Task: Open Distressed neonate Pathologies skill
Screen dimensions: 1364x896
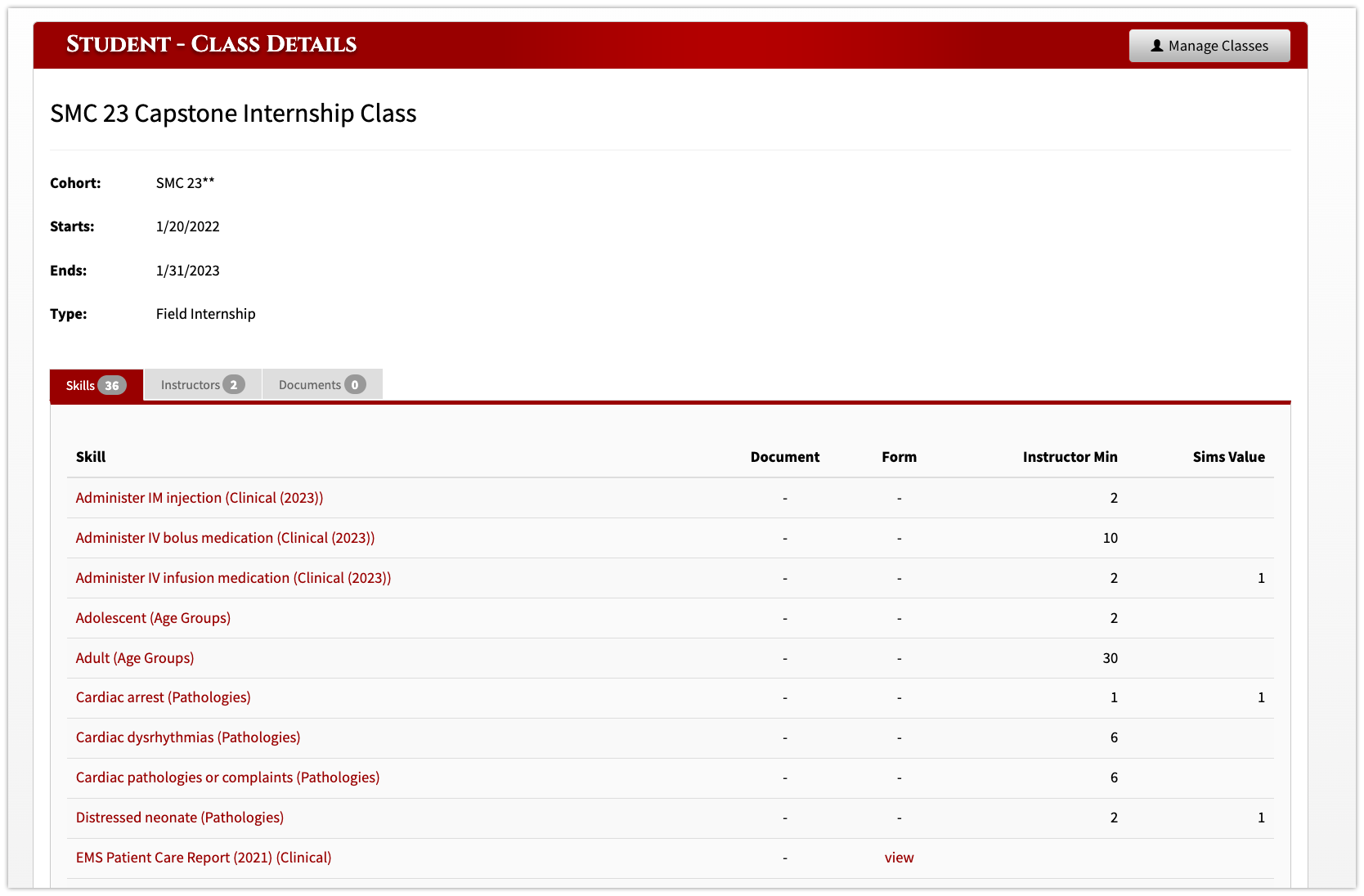Action: 179,818
